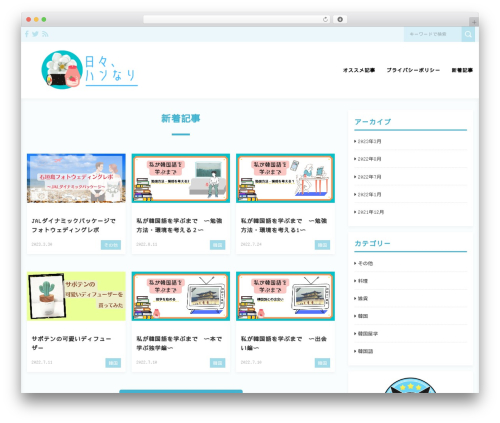The height and width of the screenshot is (423, 500).
Task: Open the Facebook icon in top bar
Action: [x=27, y=34]
